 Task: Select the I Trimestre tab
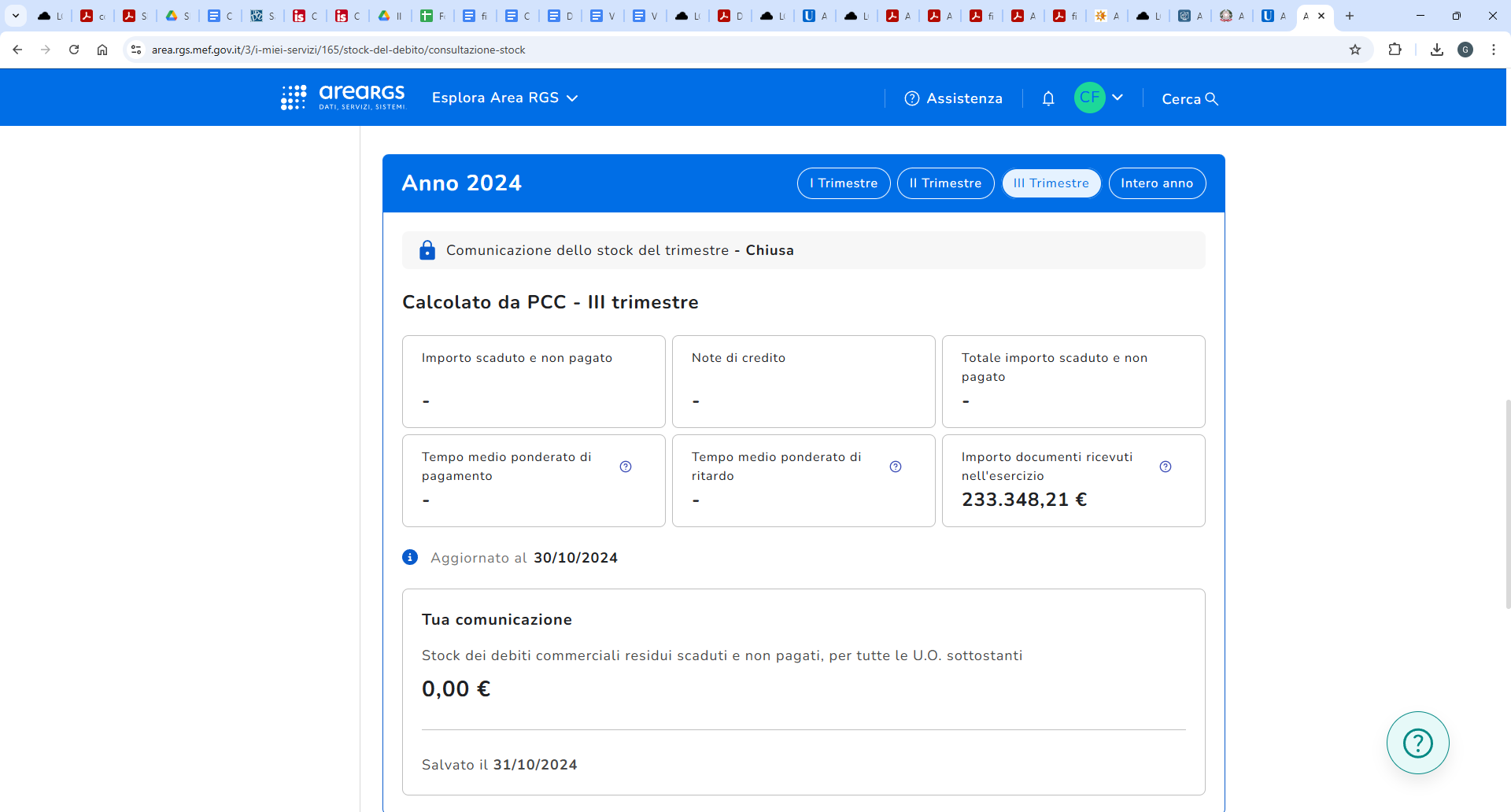click(844, 183)
